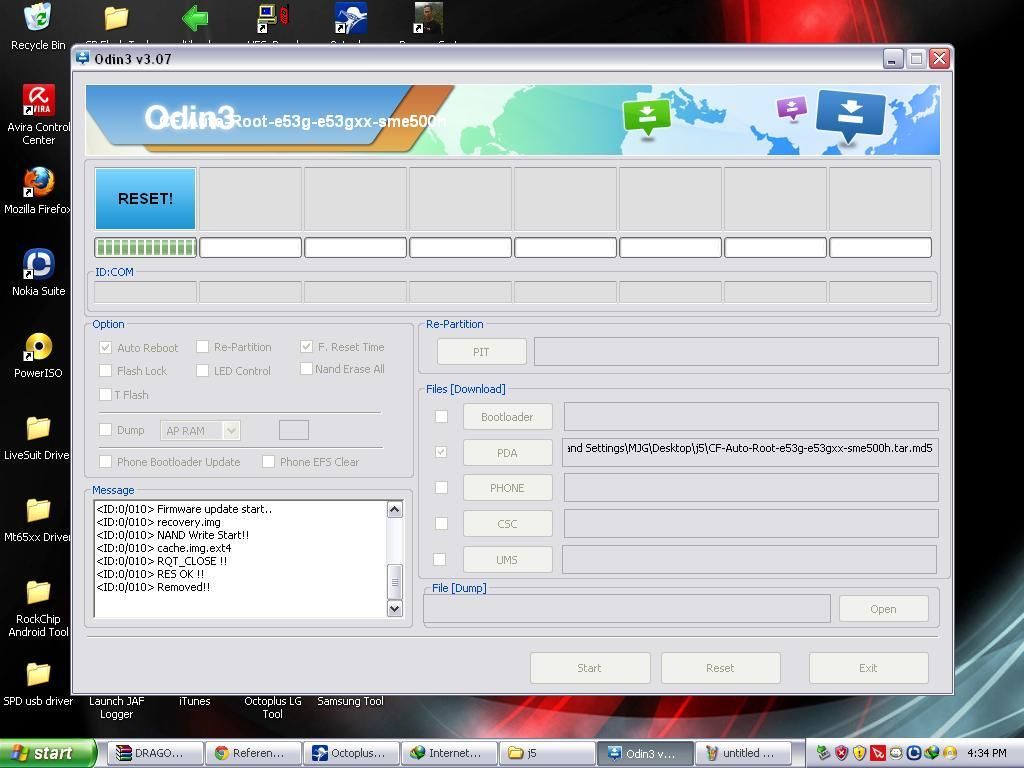Screen dimensions: 1024x768
Task: Click the red shield security alert tray icon
Action: click(841, 753)
